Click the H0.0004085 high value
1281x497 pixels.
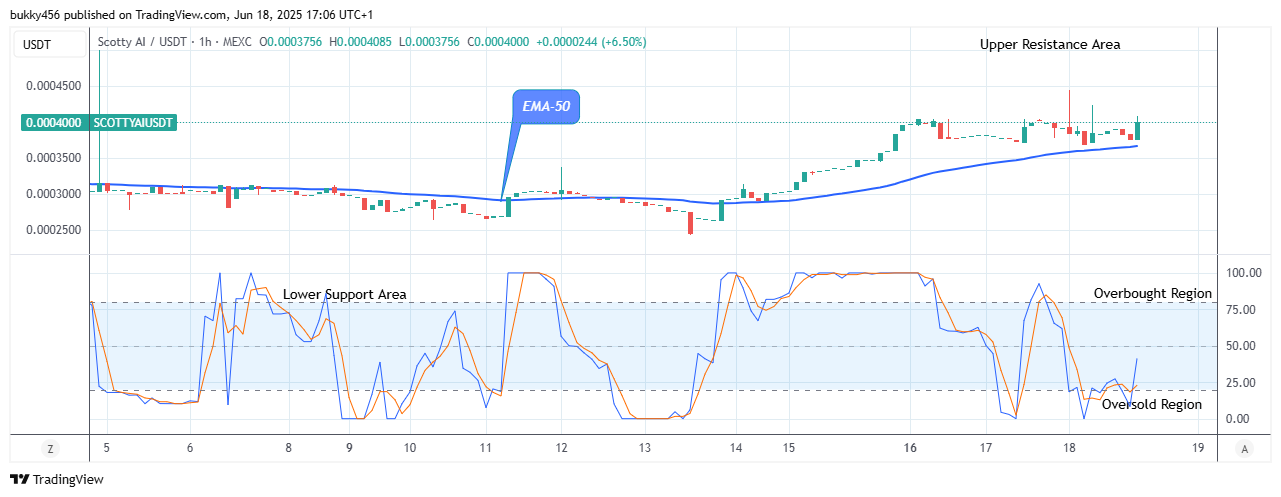click(x=360, y=42)
